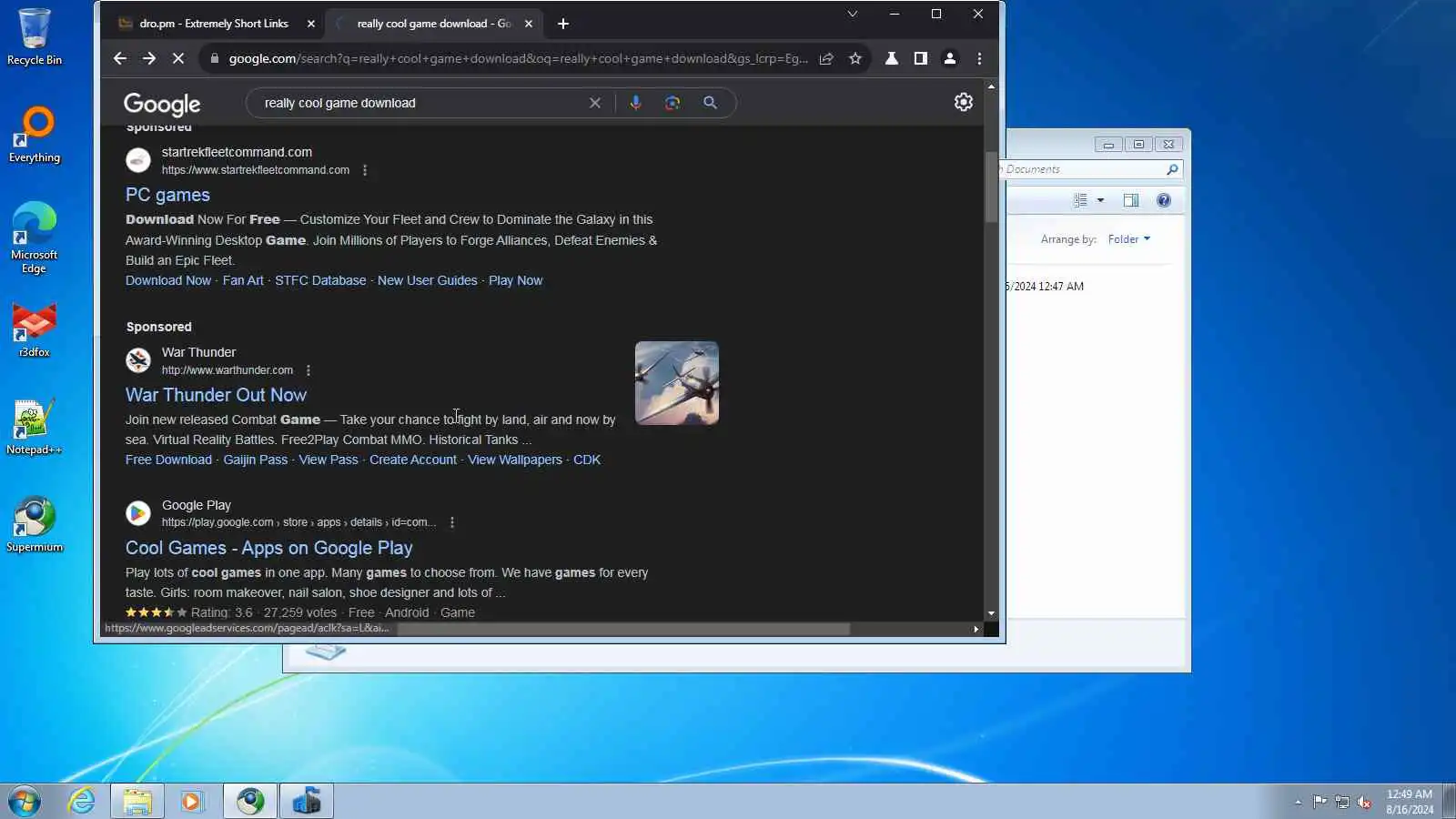This screenshot has width=1456, height=819.
Task: Follow the Fan Art sitelink
Action: tap(243, 280)
